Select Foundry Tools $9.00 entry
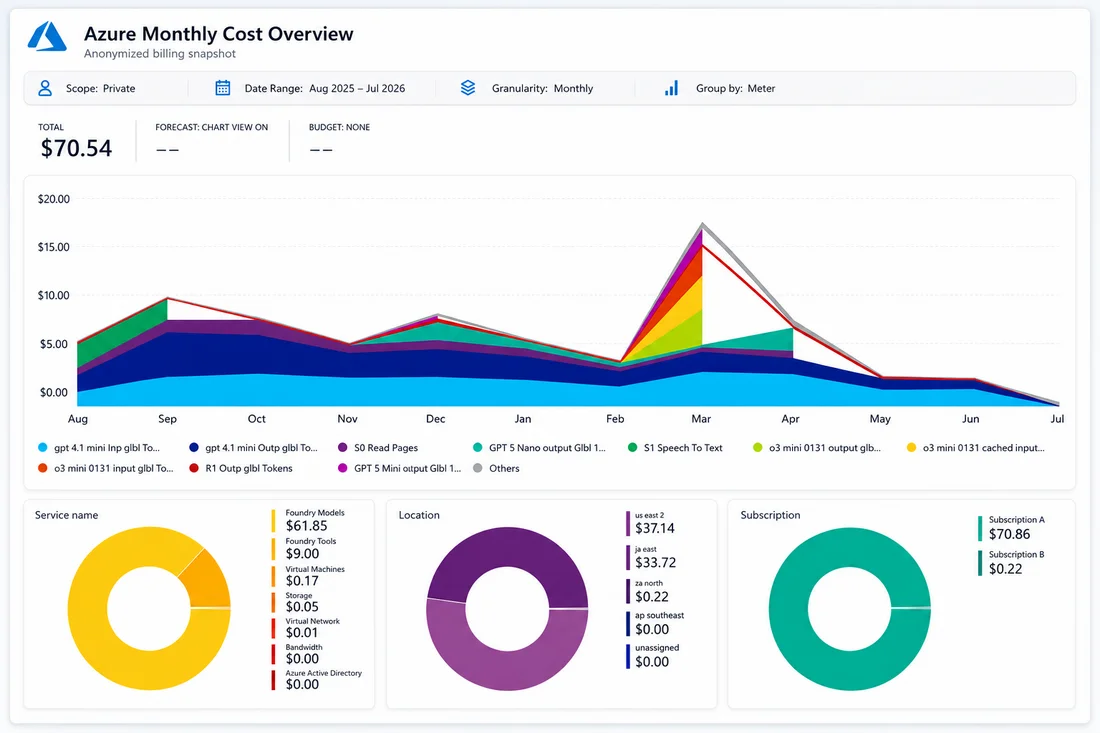Screen dimensions: 1100x733 pos(304,549)
